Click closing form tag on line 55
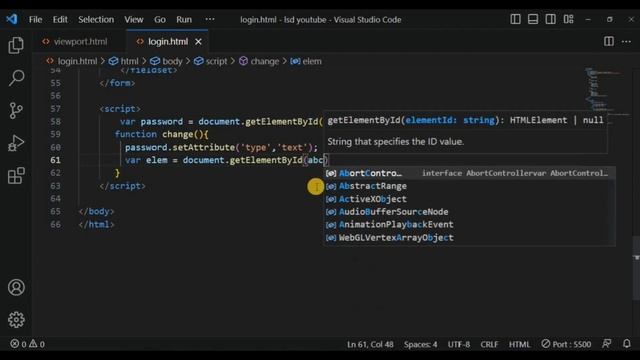The height and width of the screenshot is (360, 640). click(x=117, y=83)
